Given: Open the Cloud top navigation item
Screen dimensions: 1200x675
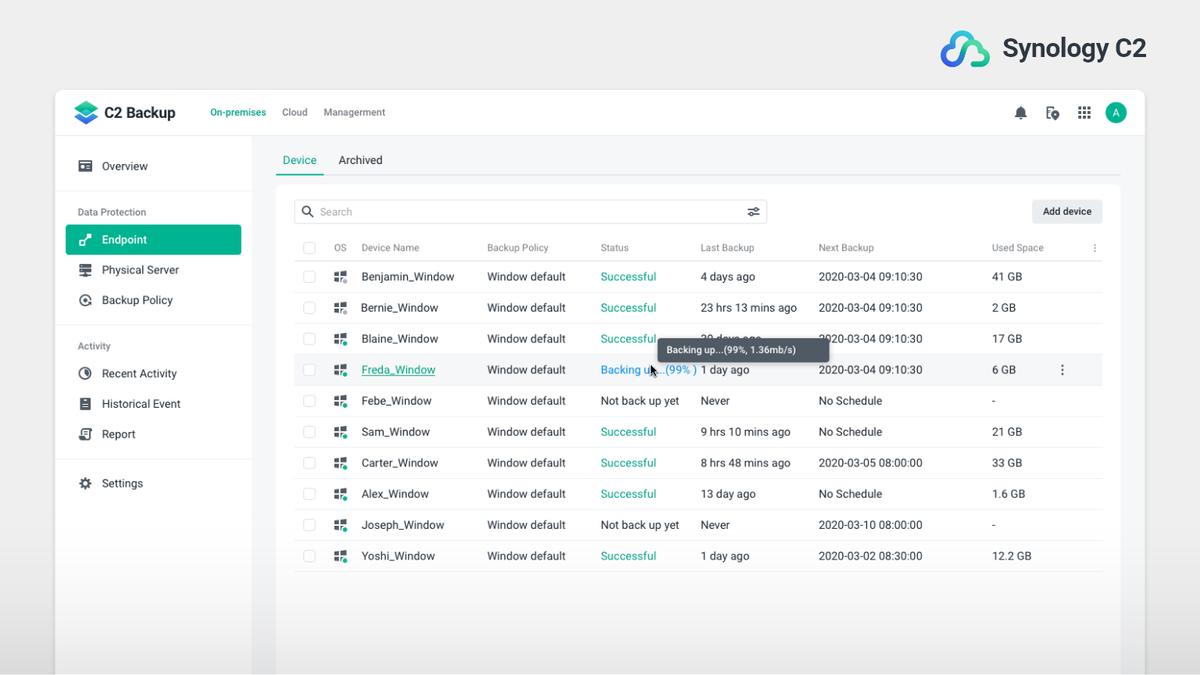Looking at the screenshot, I should point(294,113).
